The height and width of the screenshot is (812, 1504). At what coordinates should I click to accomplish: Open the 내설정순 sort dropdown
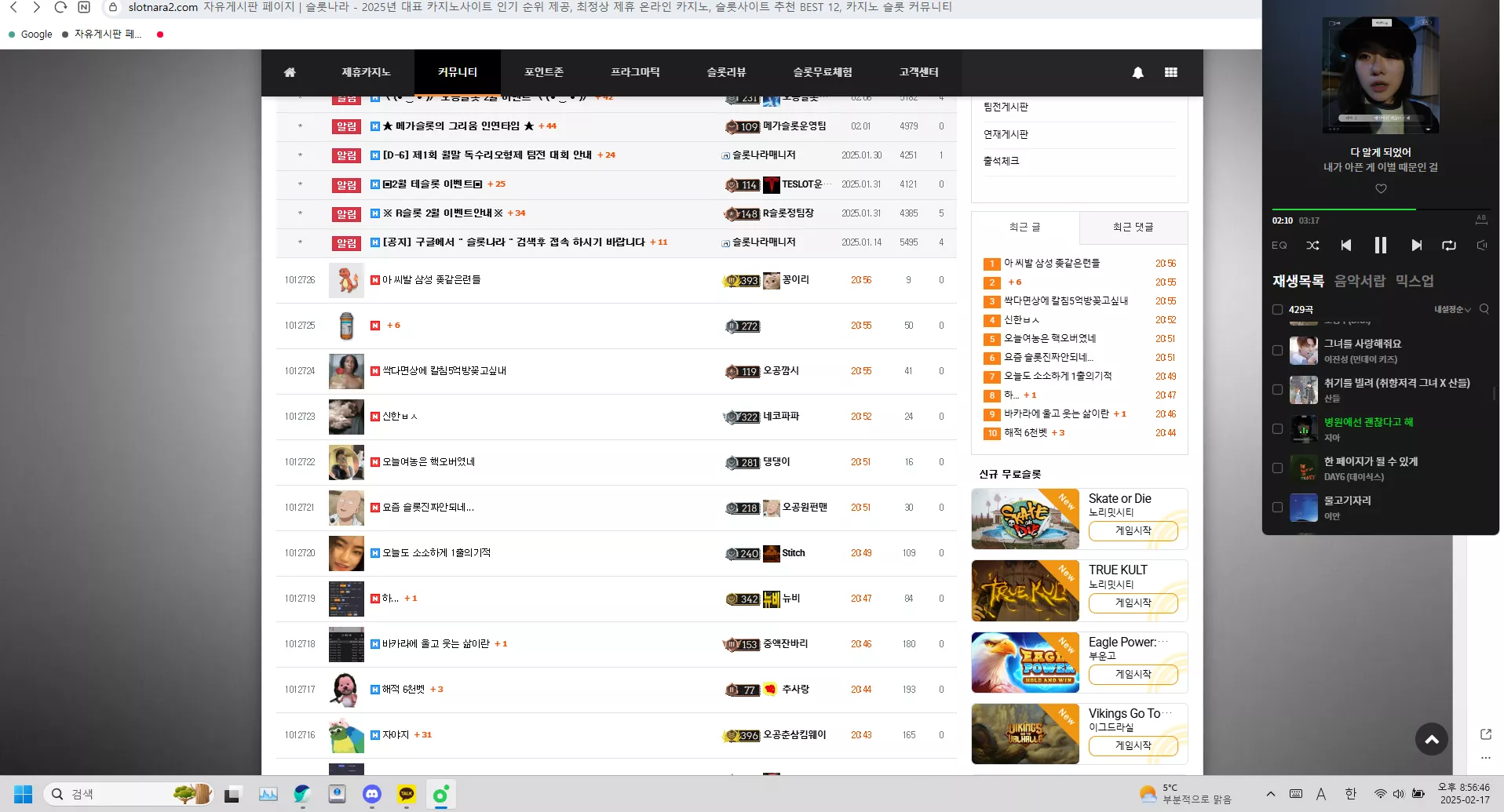pyautogui.click(x=1452, y=310)
